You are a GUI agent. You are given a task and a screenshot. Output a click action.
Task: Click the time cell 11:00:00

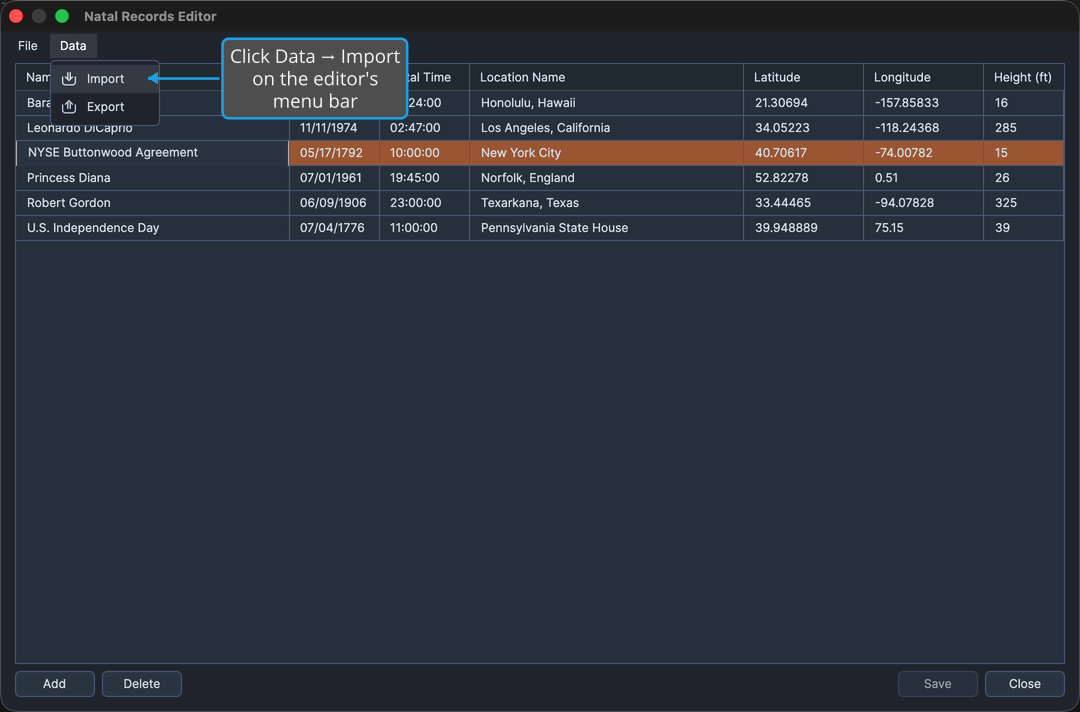[x=424, y=228]
